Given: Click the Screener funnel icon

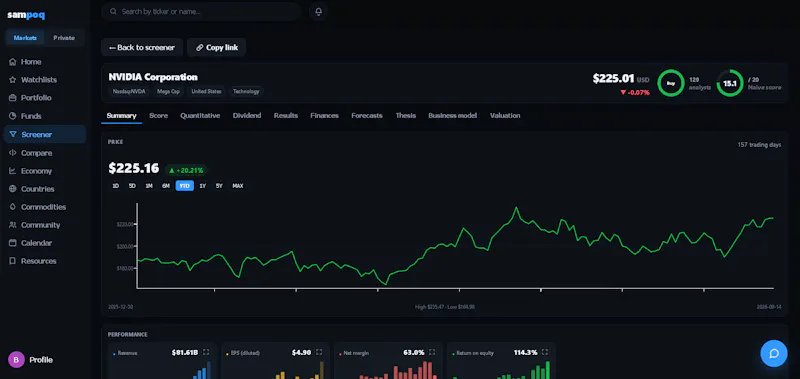Looking at the screenshot, I should tap(13, 135).
